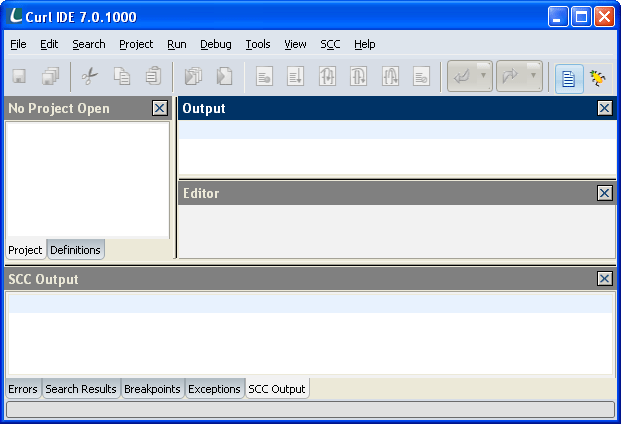Open the forward navigation history dropdown arrow
The width and height of the screenshot is (621, 424).
534,76
